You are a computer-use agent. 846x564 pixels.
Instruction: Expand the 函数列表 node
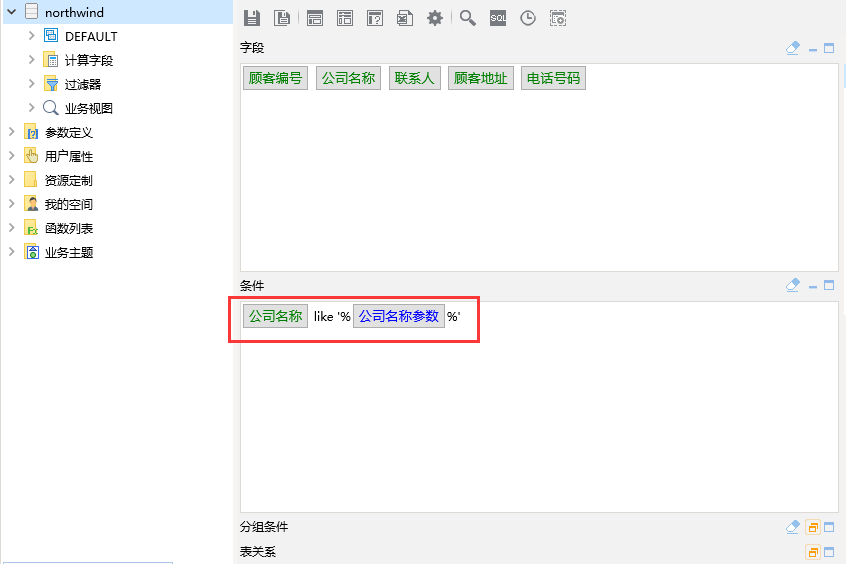(11, 228)
